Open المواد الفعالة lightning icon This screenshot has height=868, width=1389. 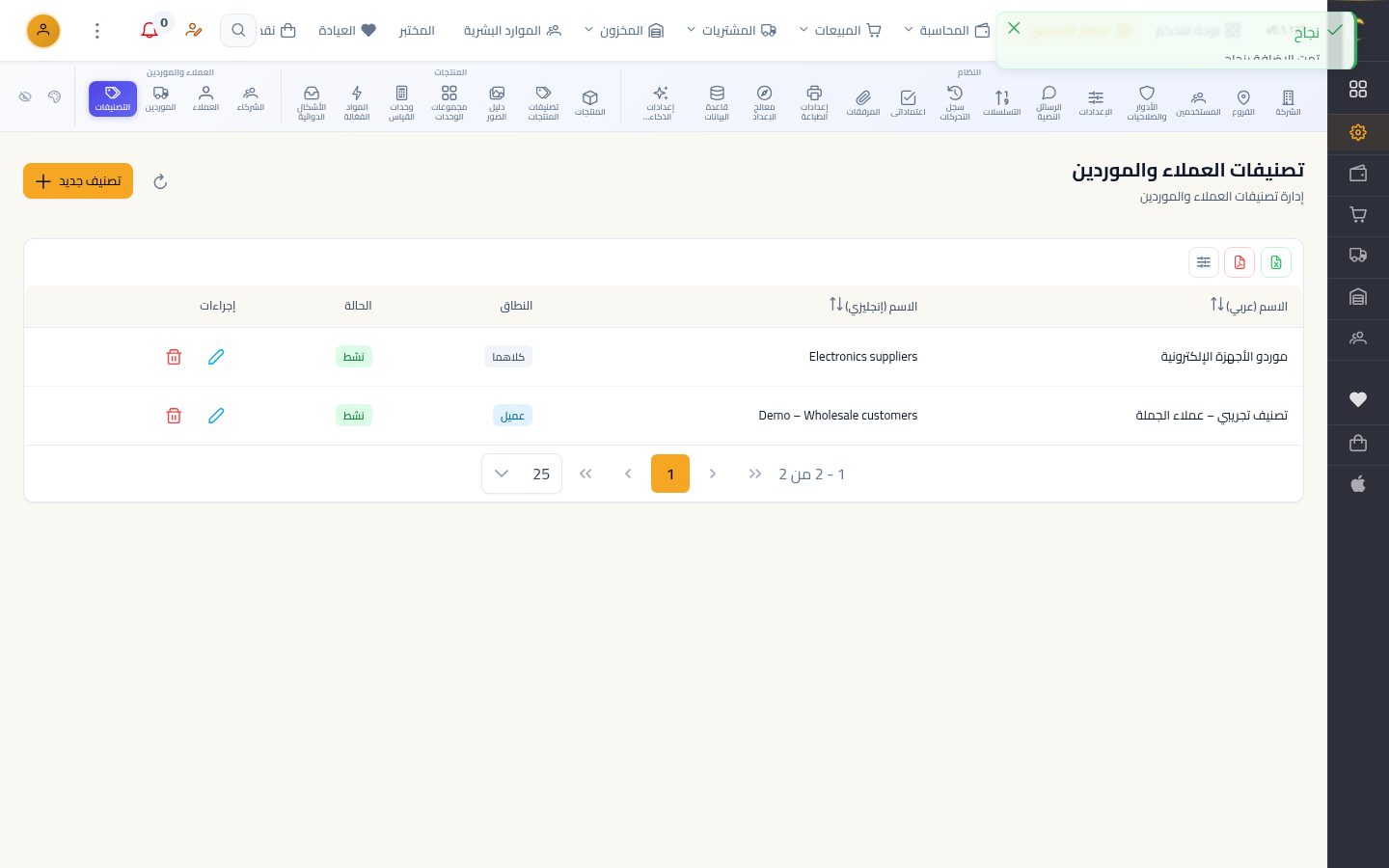click(x=357, y=103)
